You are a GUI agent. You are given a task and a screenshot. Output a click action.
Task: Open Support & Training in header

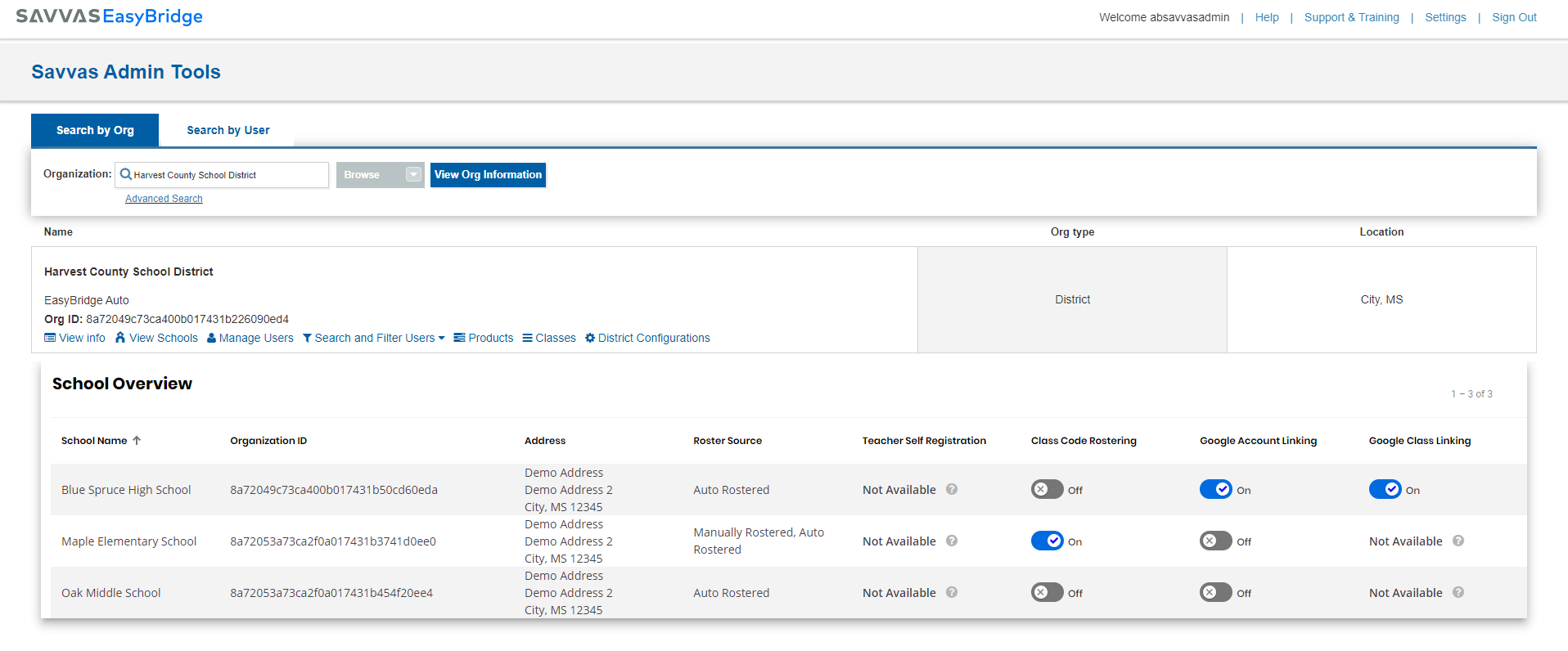point(1352,17)
